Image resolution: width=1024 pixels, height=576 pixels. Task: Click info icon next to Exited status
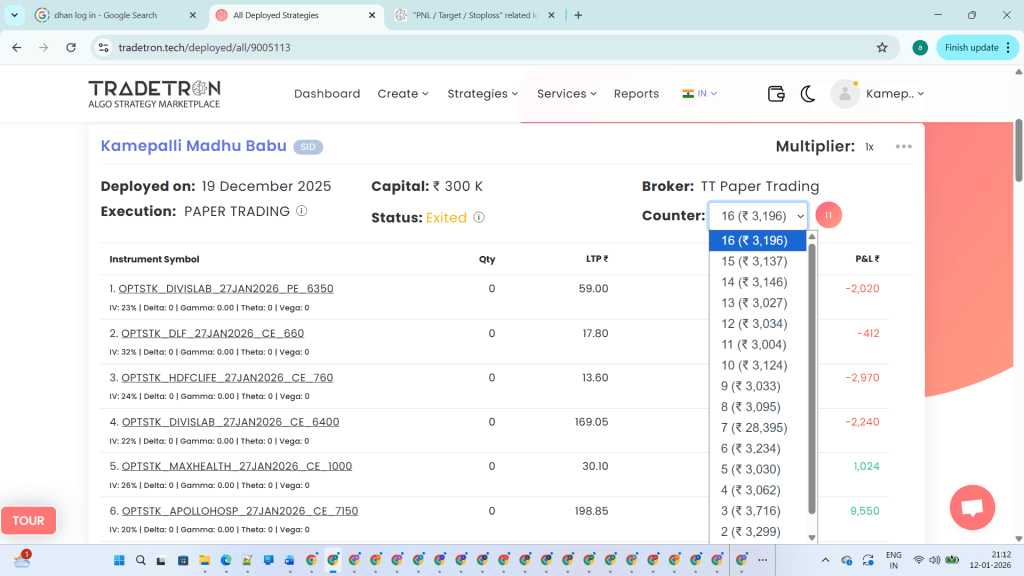click(479, 217)
